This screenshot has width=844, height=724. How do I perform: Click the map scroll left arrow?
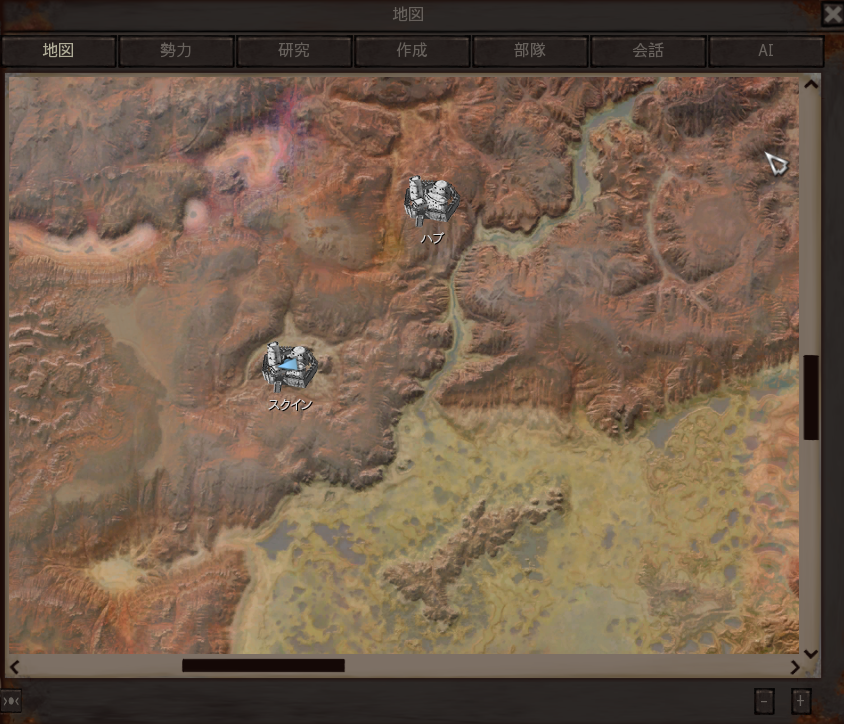15,667
